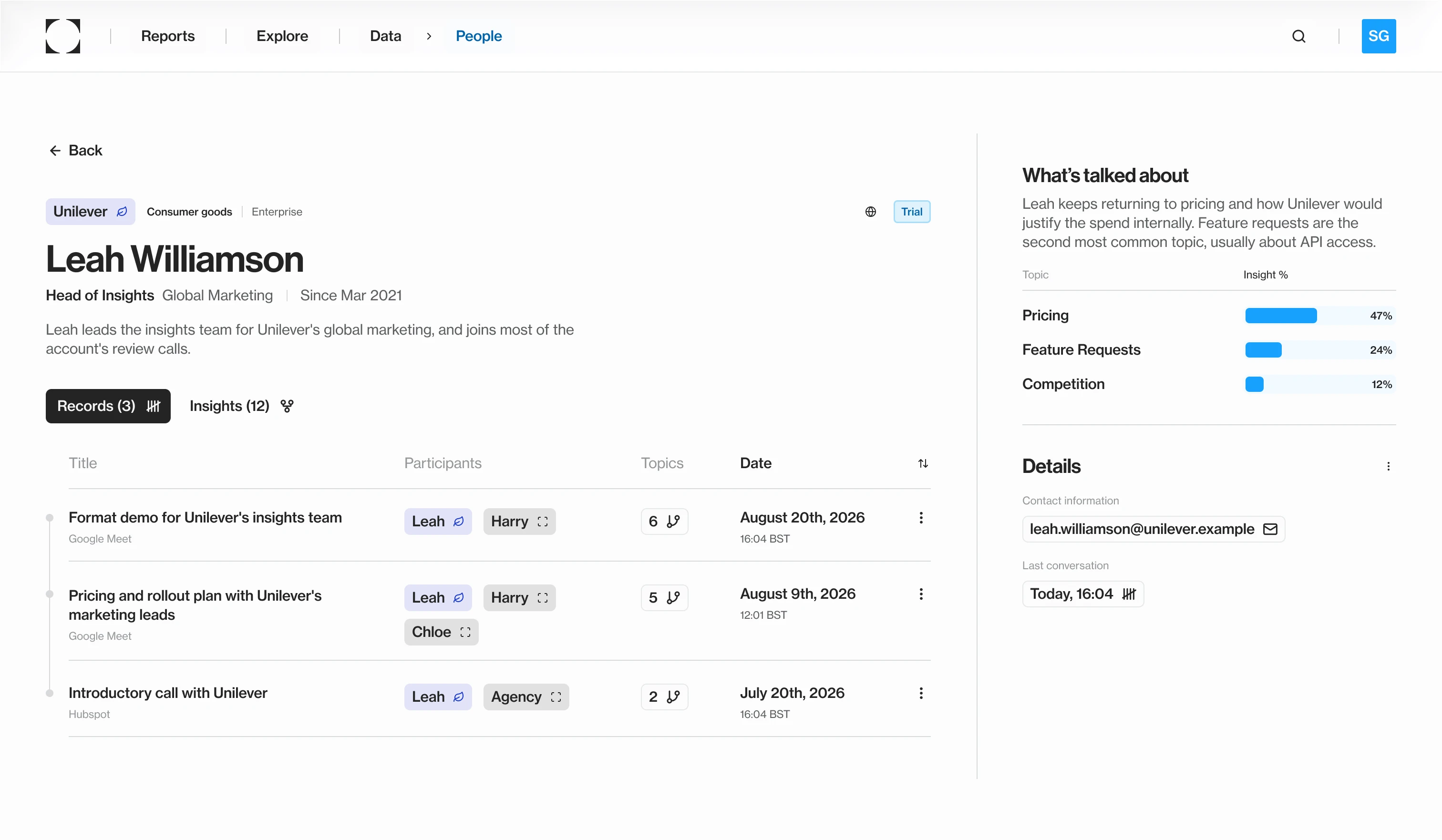This screenshot has width=1442, height=840.
Task: Click Harry chip in Format demo row
Action: (520, 521)
